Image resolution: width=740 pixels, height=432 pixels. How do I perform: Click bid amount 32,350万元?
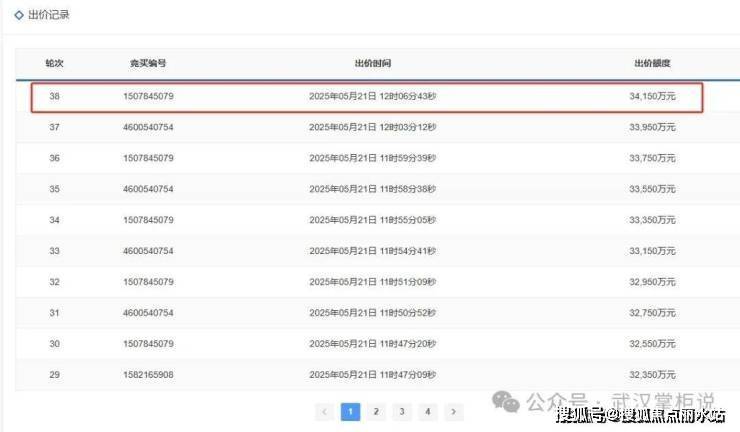652,375
